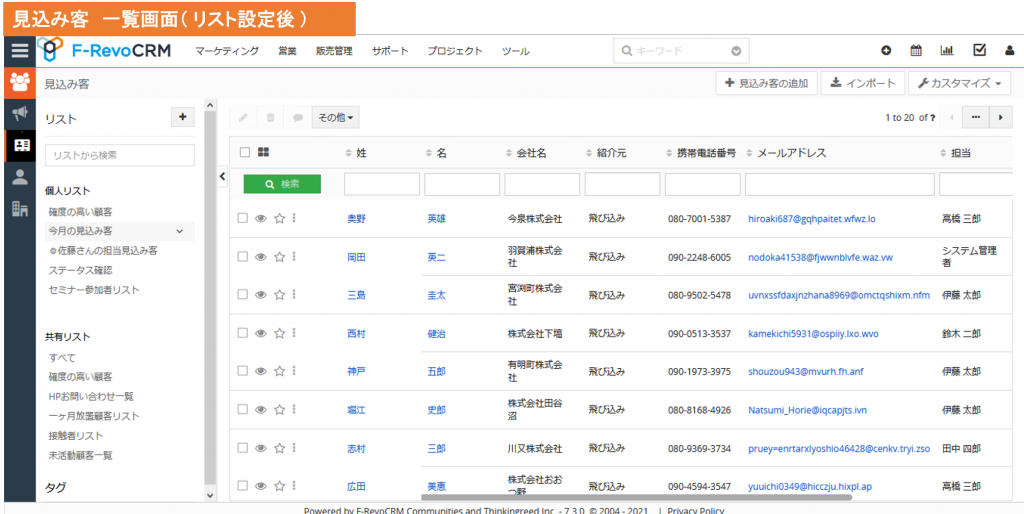Viewport: 1024px width, 514px height.
Task: Open the more options dots for 堀江 row
Action: pyautogui.click(x=294, y=410)
